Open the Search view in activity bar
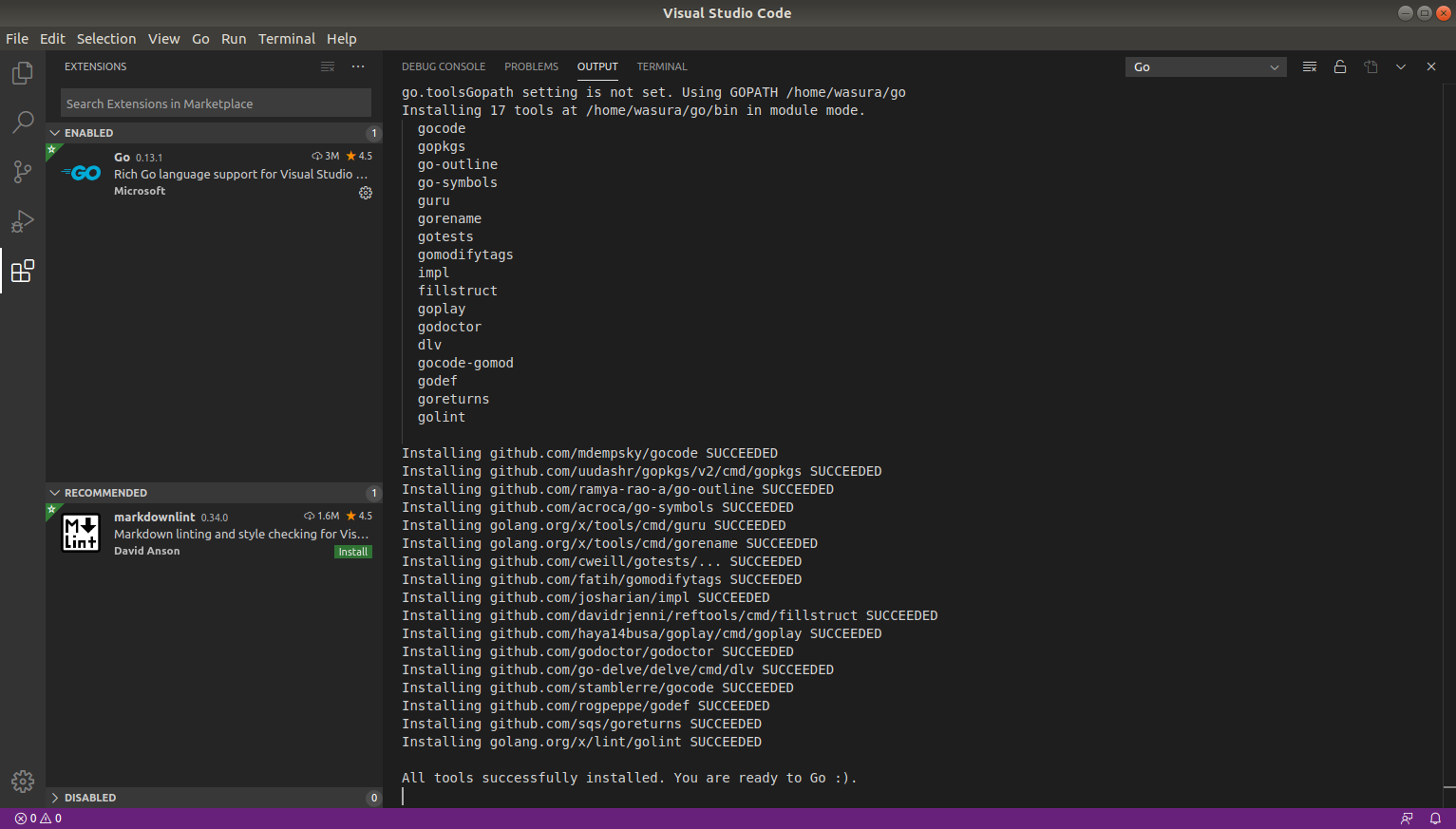1456x829 pixels. pyautogui.click(x=23, y=122)
